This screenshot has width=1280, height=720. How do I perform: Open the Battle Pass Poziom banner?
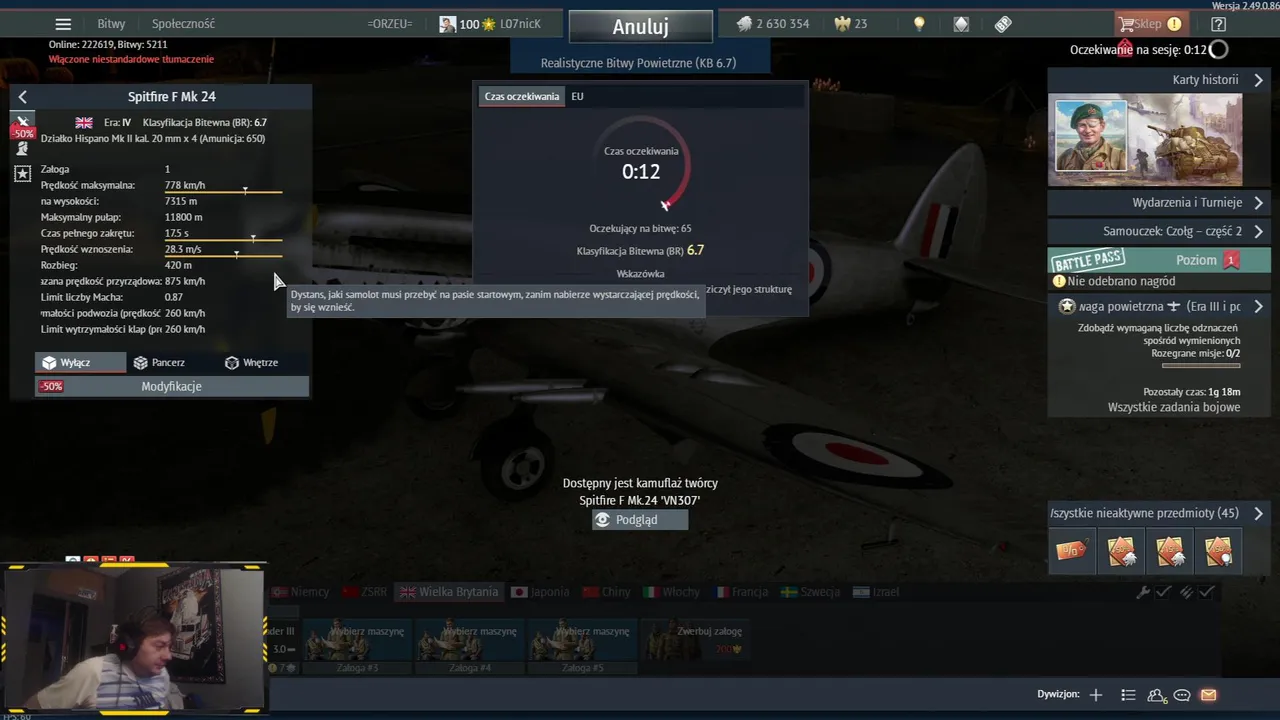1159,260
